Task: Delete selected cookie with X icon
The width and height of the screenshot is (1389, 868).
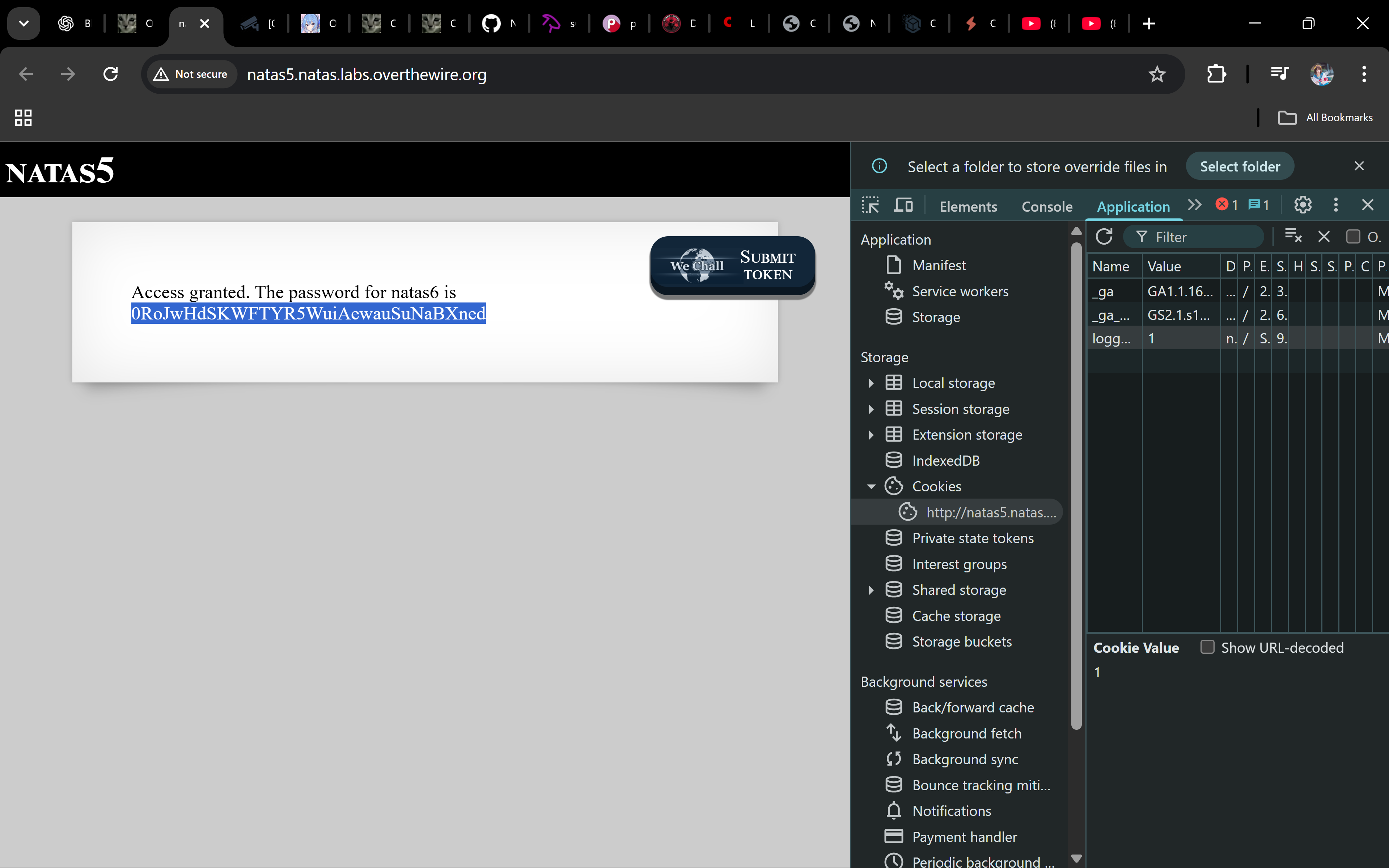Action: [1324, 237]
